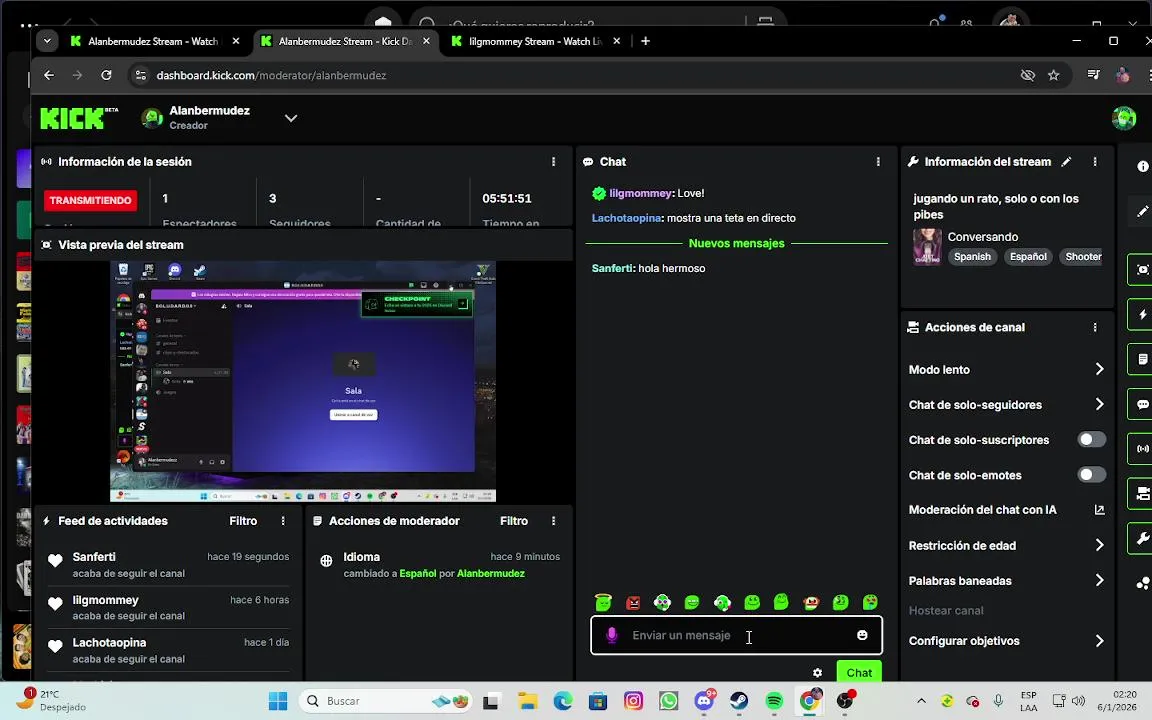Pick the red angry emote

pyautogui.click(x=633, y=603)
